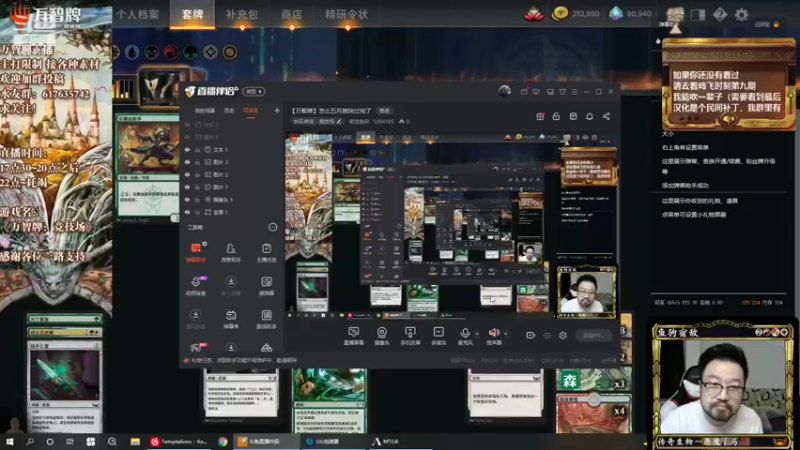Edit the stream category with pencil icon
The image size is (800, 450).
(339, 121)
